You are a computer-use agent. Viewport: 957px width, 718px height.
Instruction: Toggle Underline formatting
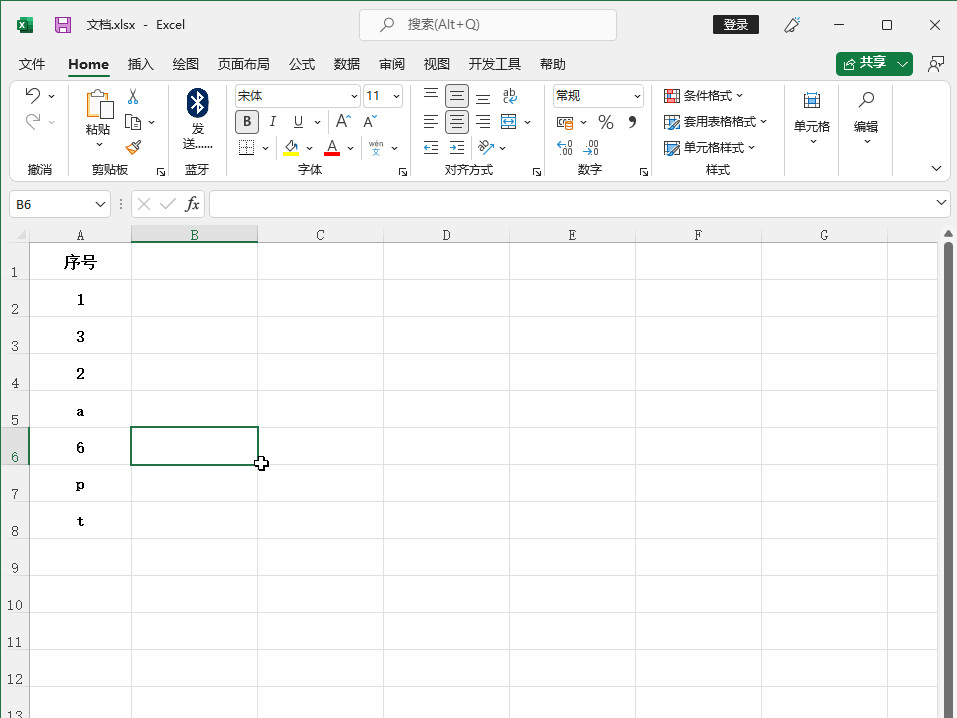[x=298, y=121]
